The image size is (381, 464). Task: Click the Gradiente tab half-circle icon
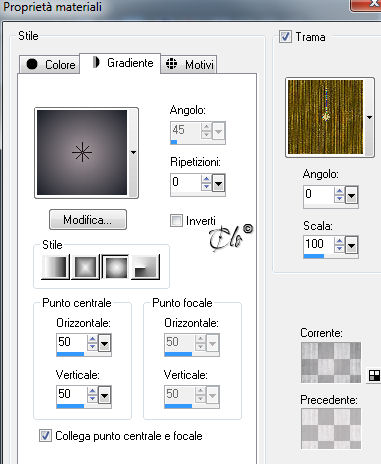click(96, 62)
